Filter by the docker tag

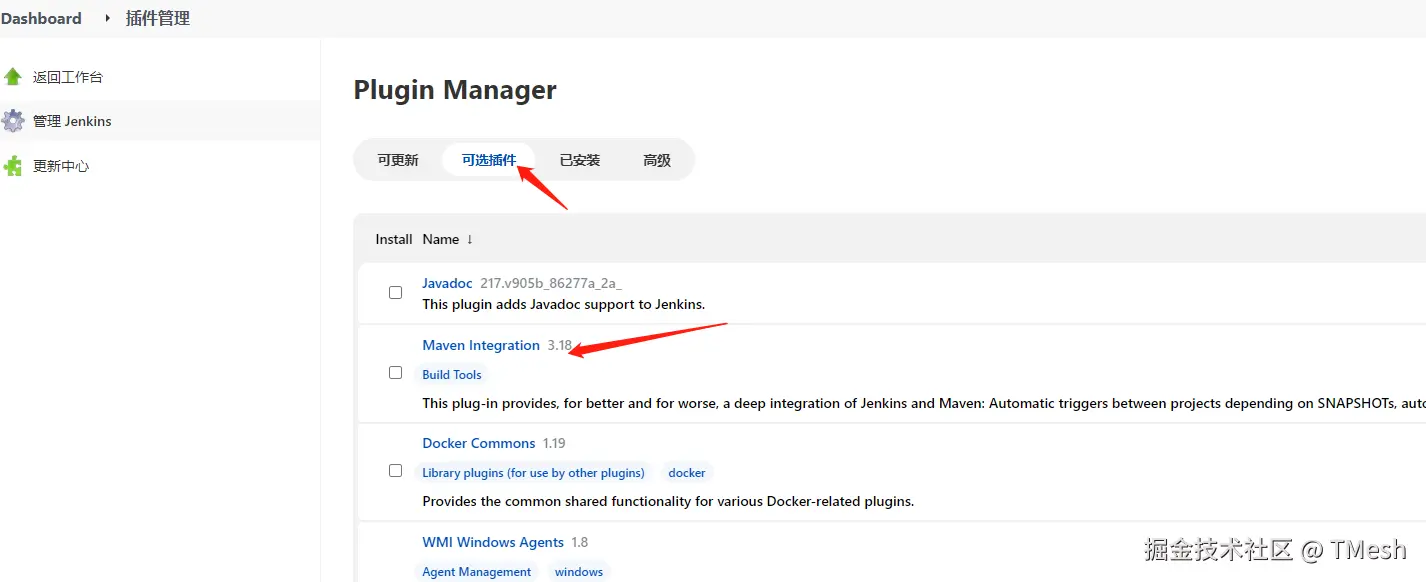point(687,473)
